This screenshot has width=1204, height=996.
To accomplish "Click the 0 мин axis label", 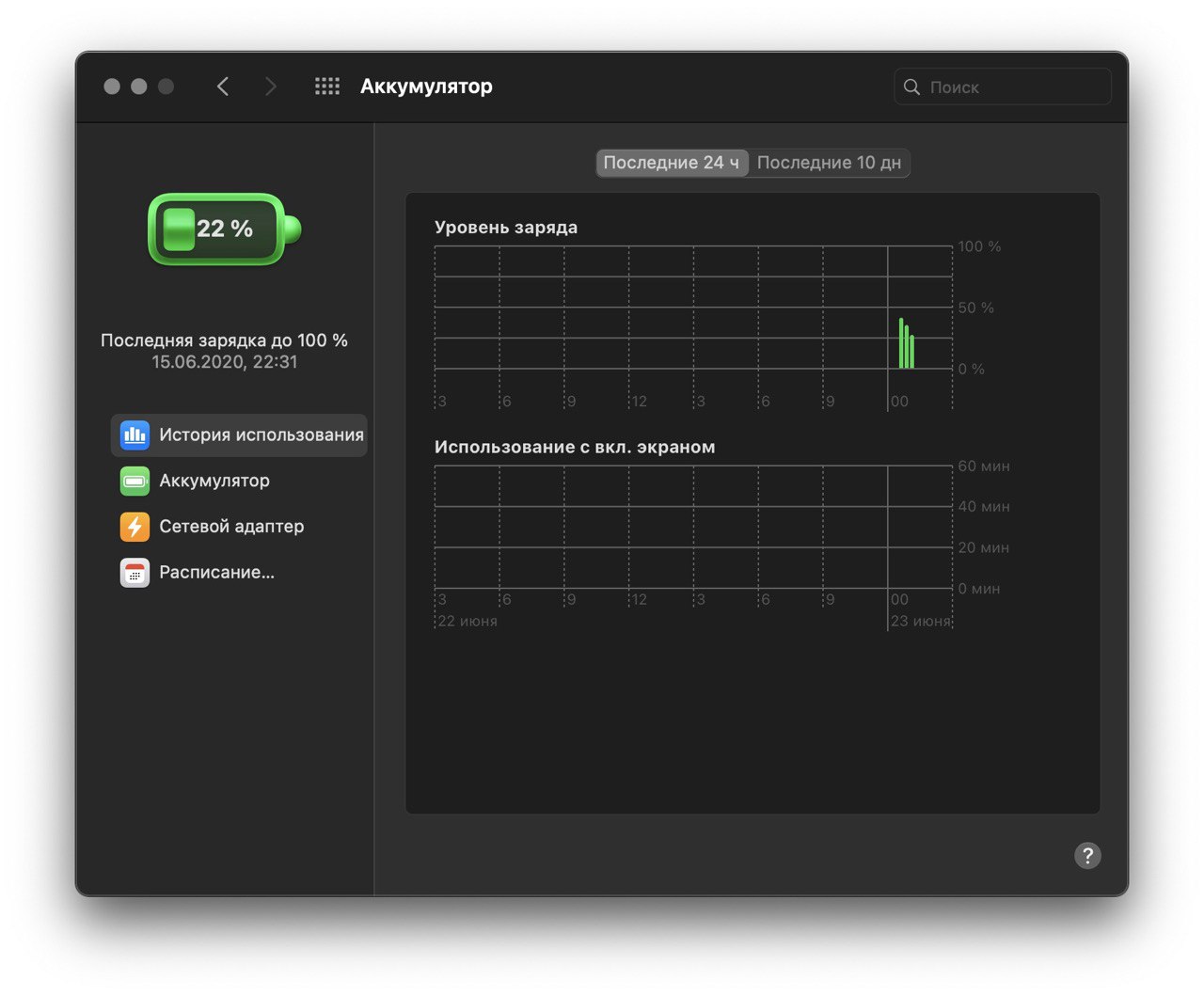I will pos(979,589).
